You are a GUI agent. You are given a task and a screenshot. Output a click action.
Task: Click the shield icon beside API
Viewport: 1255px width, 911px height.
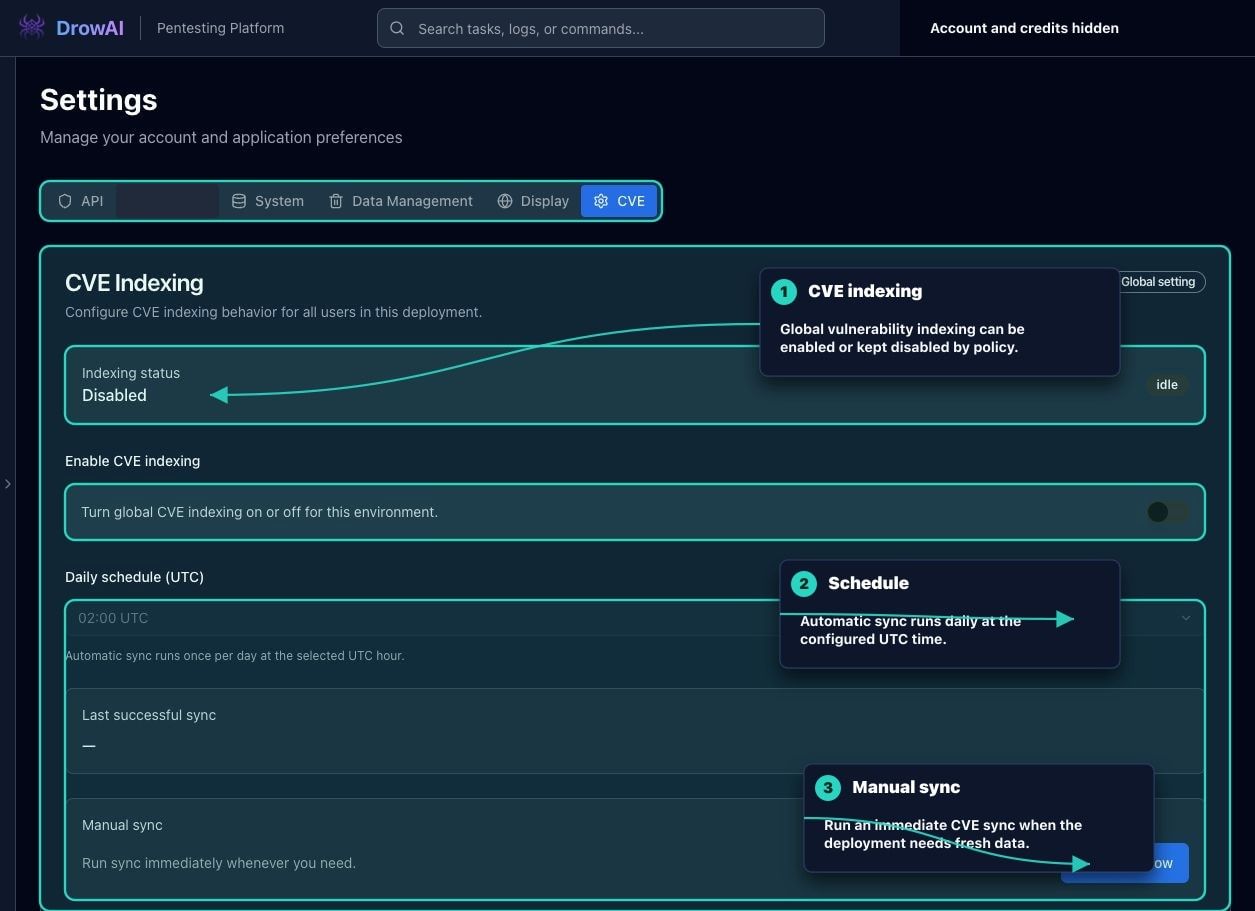(x=65, y=201)
